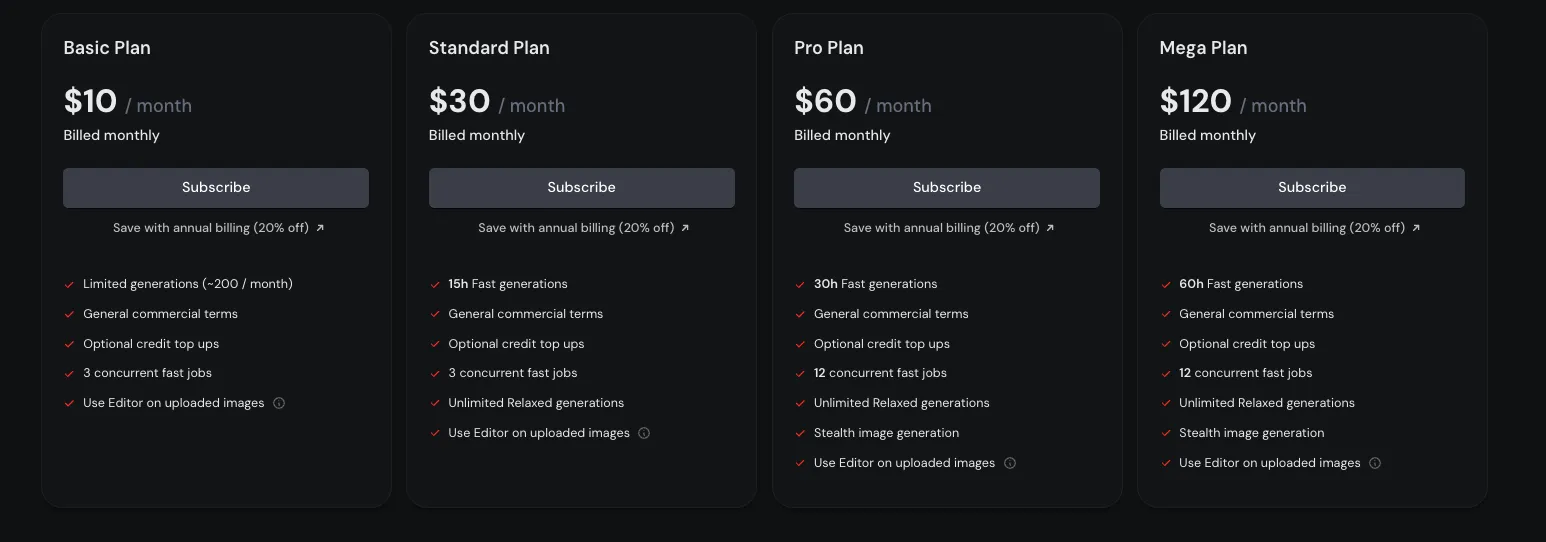Image resolution: width=1546 pixels, height=542 pixels.
Task: Subscribe to the Standard Plan
Action: (582, 188)
